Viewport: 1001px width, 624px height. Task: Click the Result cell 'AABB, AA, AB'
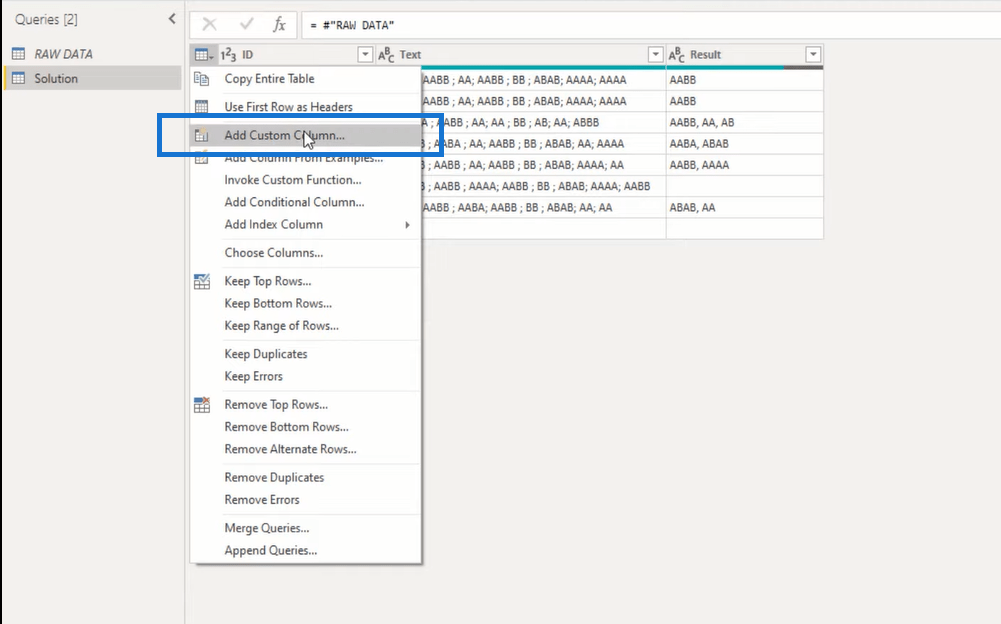(744, 123)
